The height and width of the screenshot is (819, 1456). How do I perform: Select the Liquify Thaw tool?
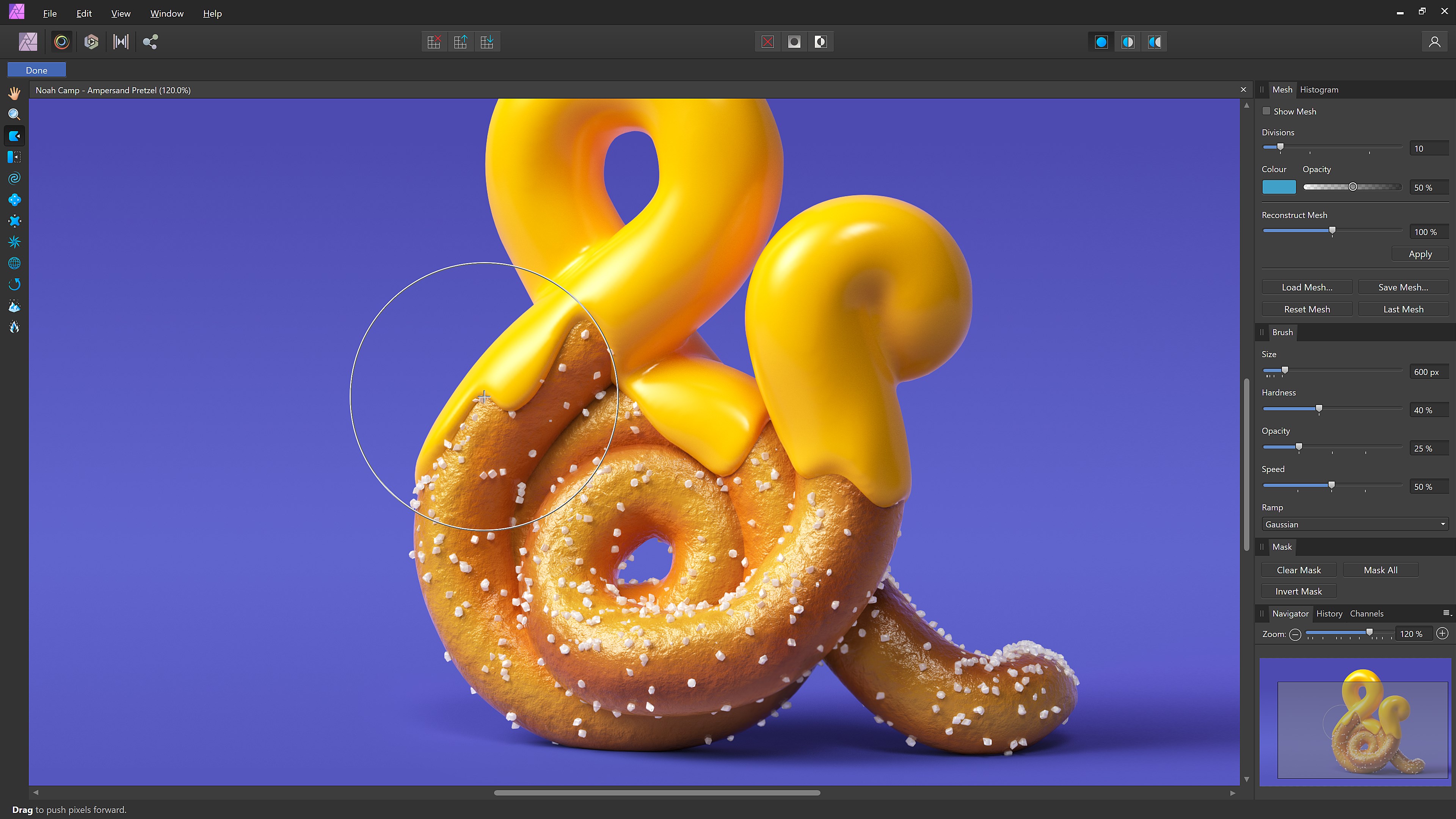point(15,327)
